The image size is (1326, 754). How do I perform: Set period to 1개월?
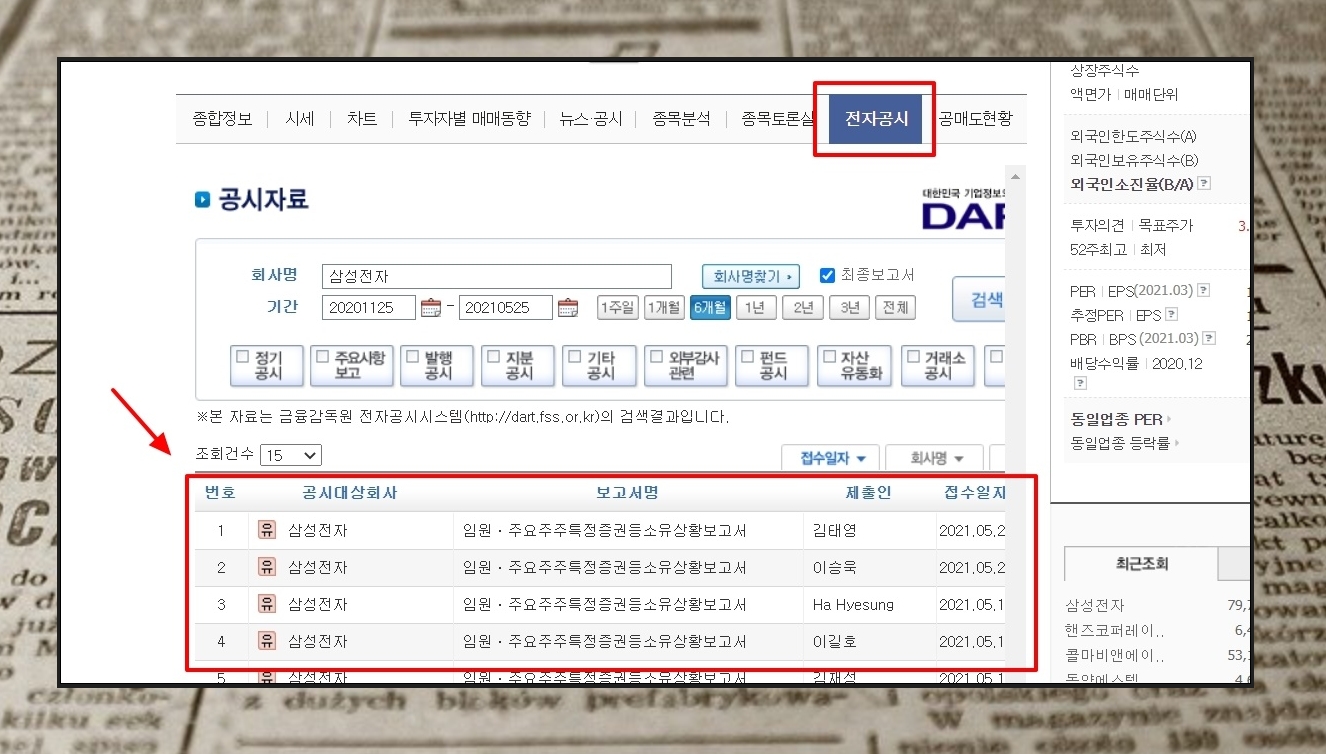(x=664, y=307)
